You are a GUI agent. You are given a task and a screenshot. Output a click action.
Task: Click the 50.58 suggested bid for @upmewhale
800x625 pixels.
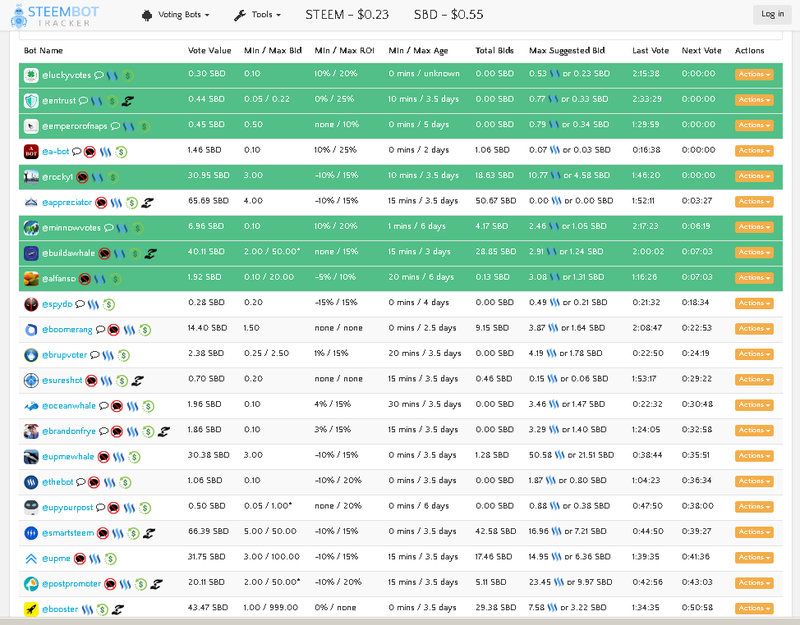[x=571, y=455]
